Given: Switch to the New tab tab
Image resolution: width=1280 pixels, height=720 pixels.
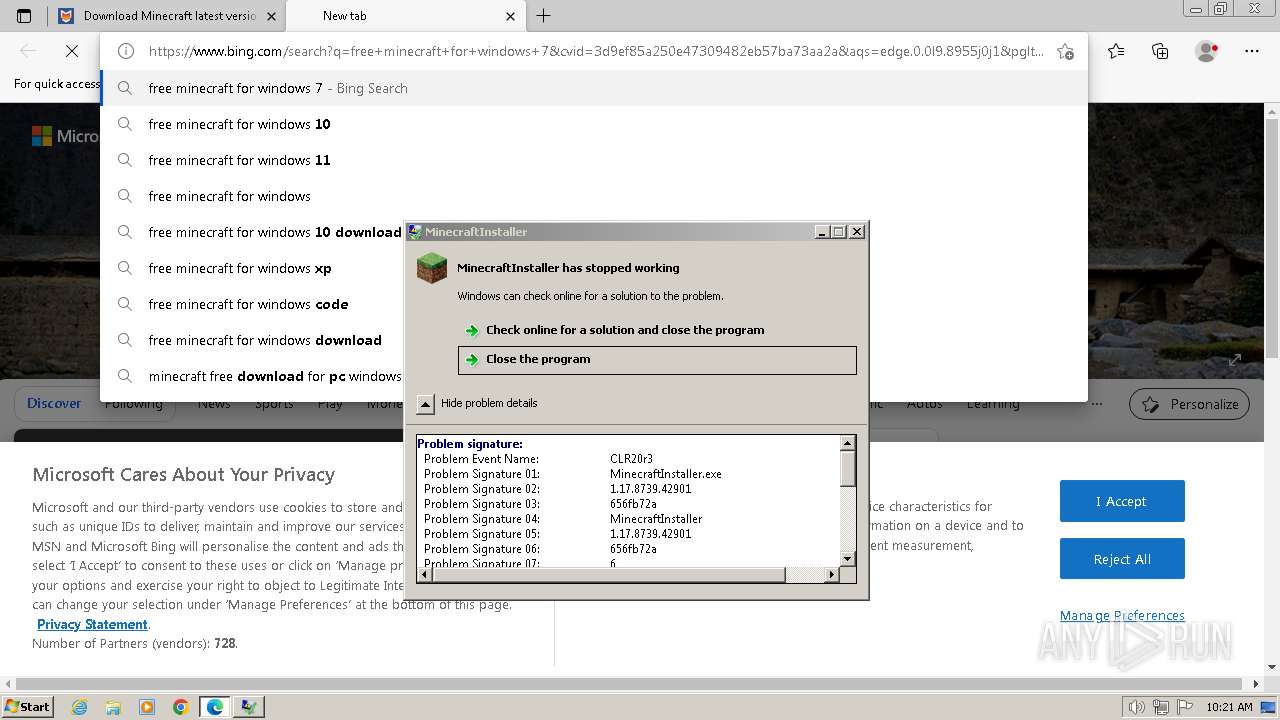Looking at the screenshot, I should click(405, 16).
